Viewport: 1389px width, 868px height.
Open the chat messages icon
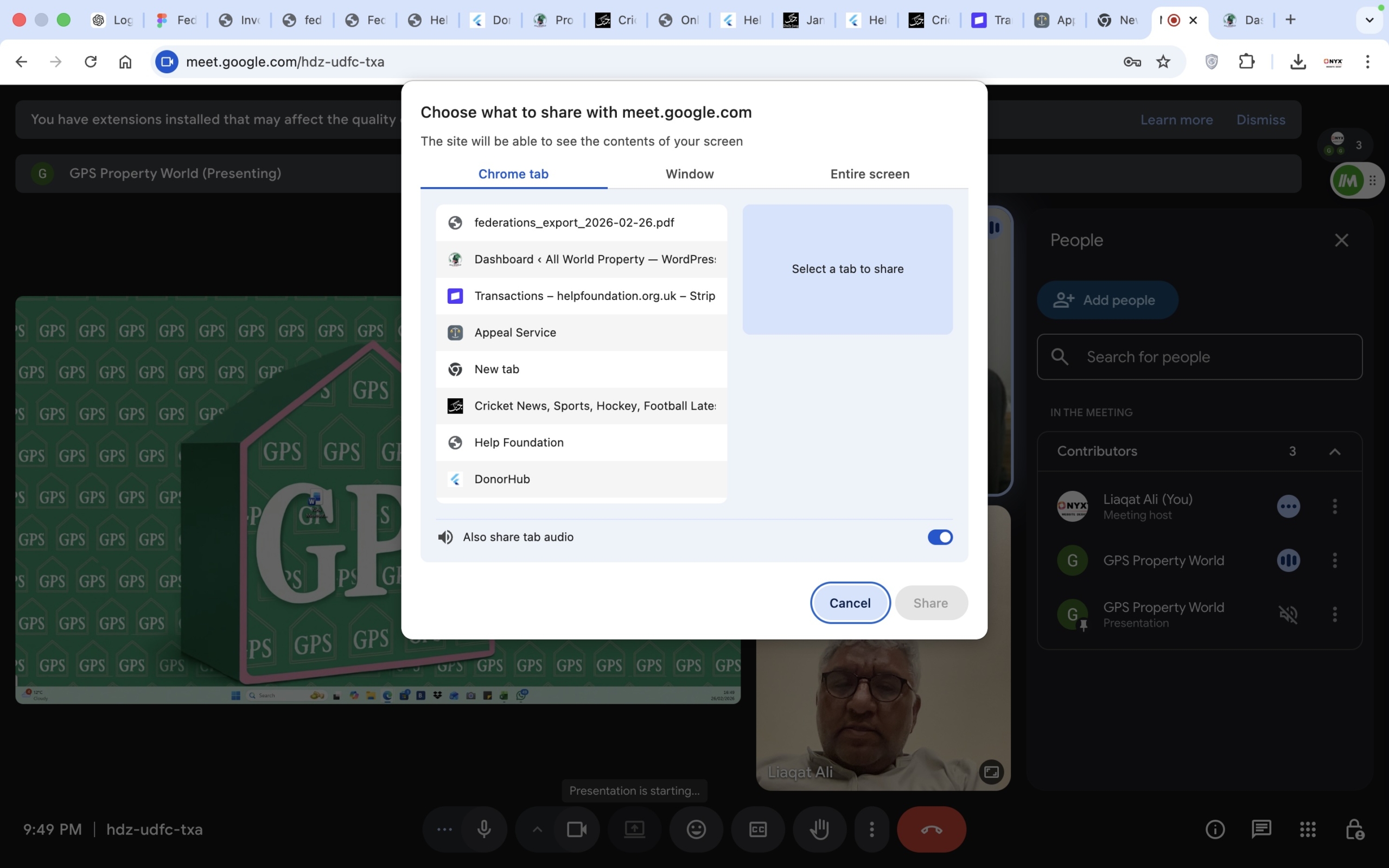point(1261,829)
